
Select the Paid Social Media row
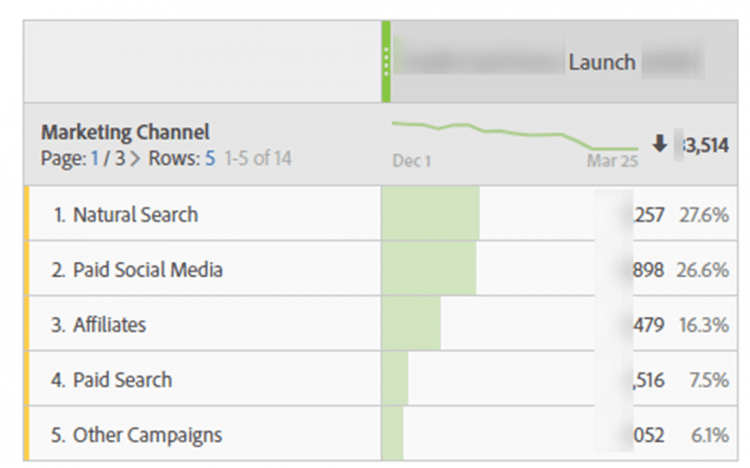(147, 270)
